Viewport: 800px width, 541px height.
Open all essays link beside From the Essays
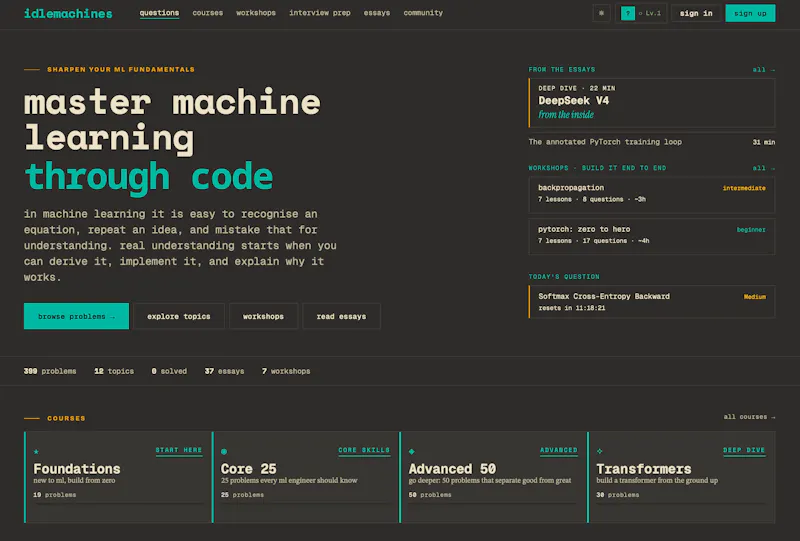pyautogui.click(x=763, y=69)
